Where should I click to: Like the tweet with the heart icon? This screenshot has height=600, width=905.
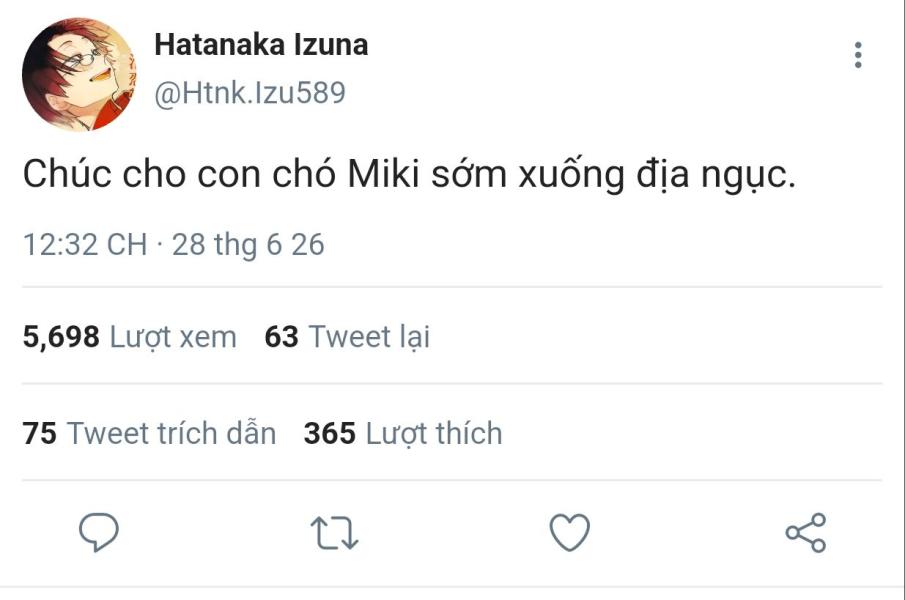(570, 532)
